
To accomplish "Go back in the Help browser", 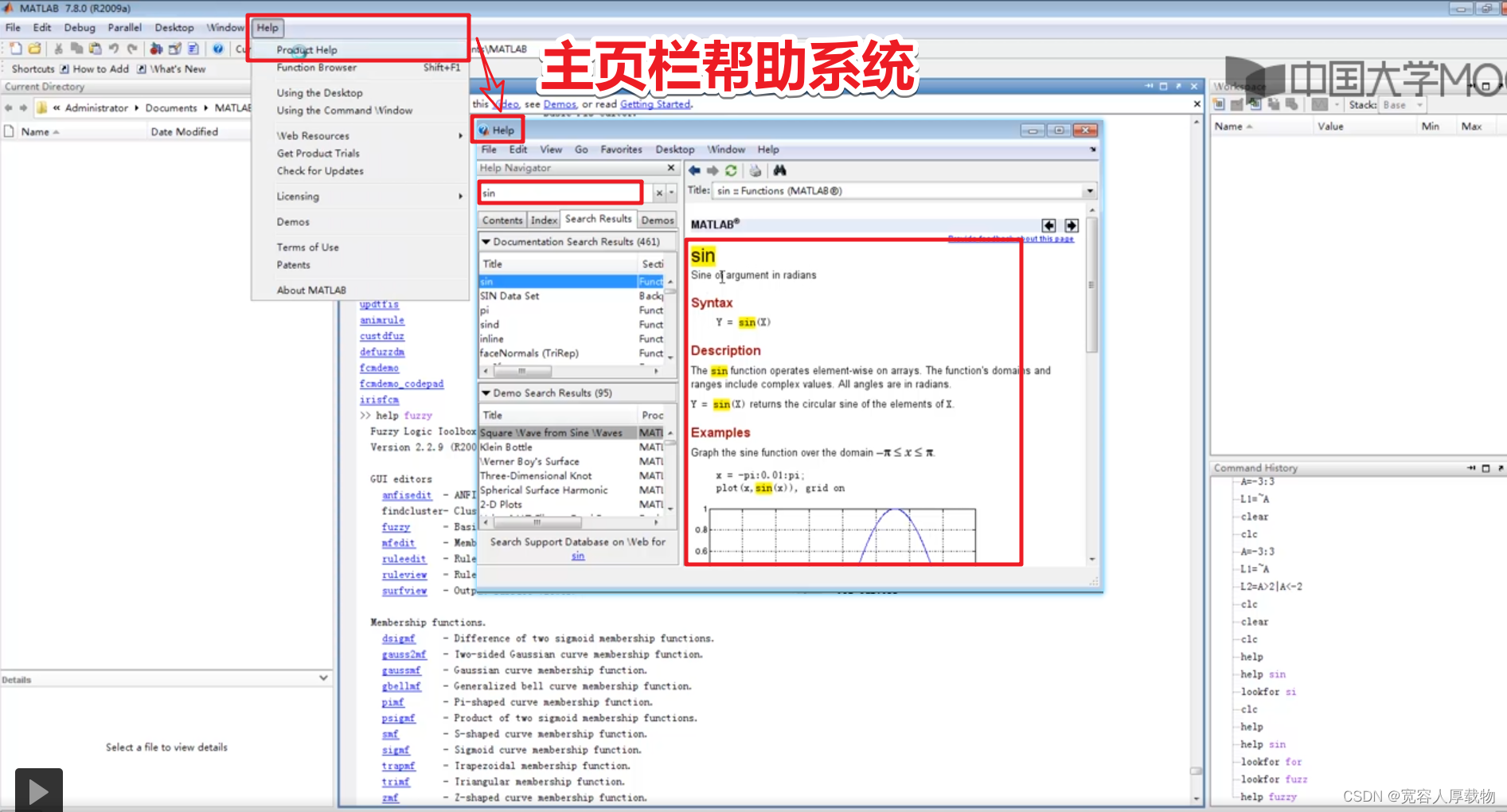I will tap(694, 170).
